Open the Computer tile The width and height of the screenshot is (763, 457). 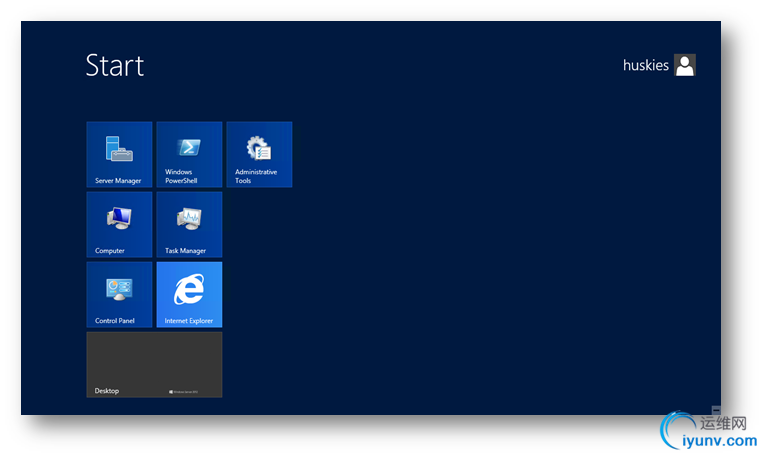(119, 224)
